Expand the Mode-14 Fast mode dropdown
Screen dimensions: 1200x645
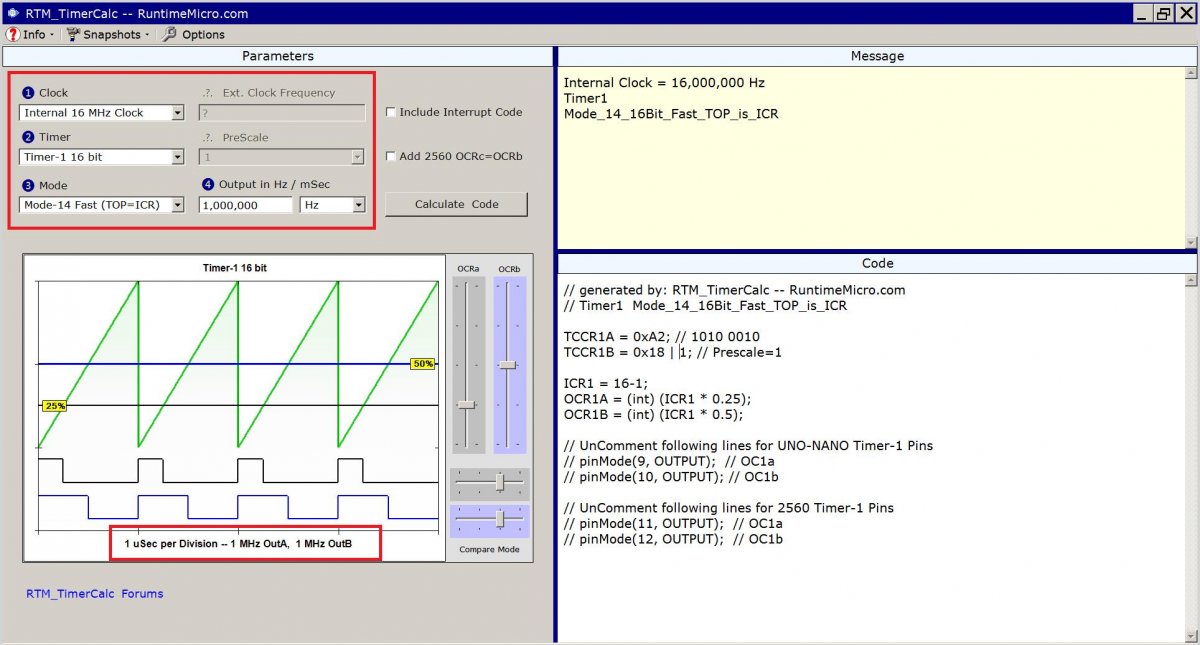(177, 205)
